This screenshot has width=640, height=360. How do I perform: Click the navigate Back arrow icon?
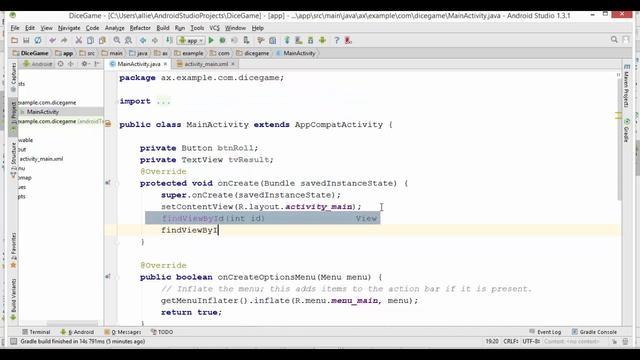click(x=143, y=40)
